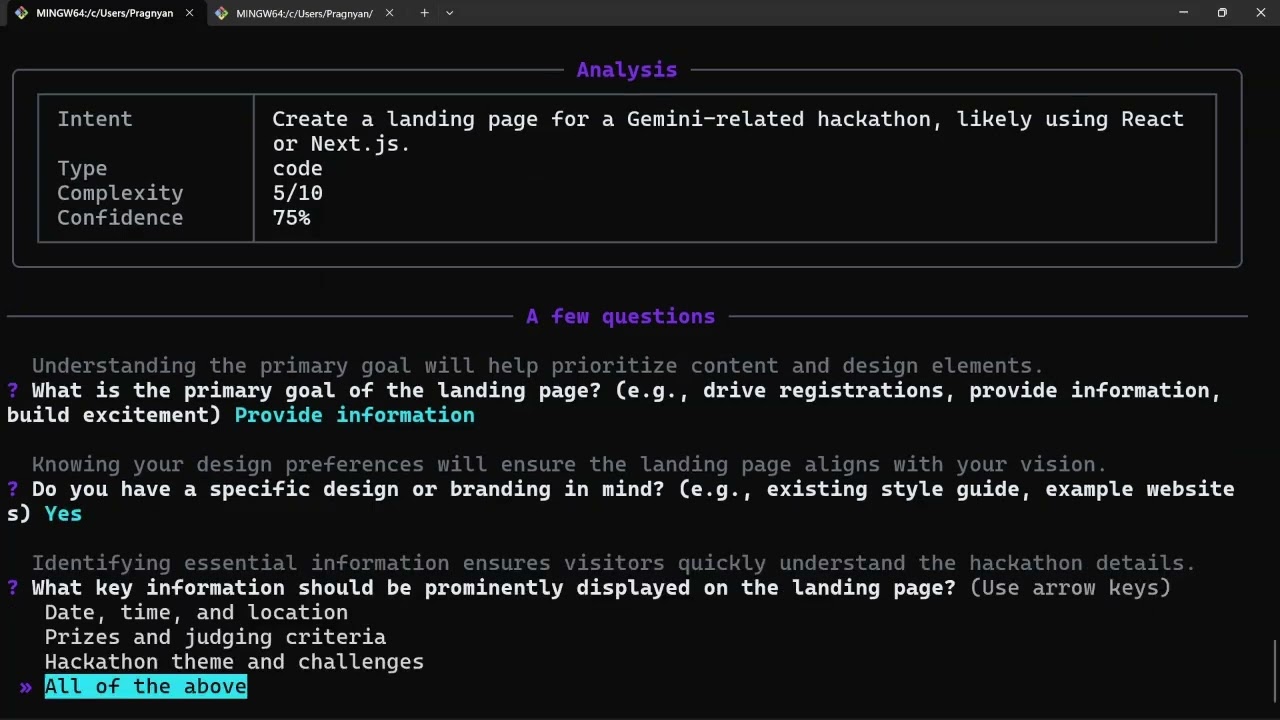This screenshot has height=720, width=1280.
Task: Select the 'Prizes and judging criteria' option
Action: coord(215,637)
